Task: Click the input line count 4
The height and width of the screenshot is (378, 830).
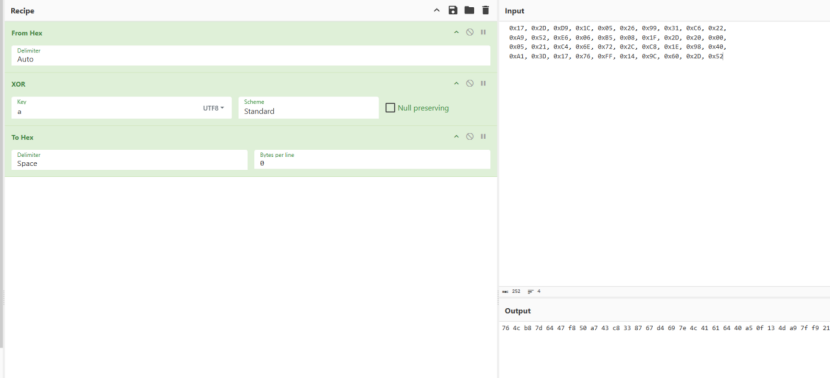Action: (539, 291)
